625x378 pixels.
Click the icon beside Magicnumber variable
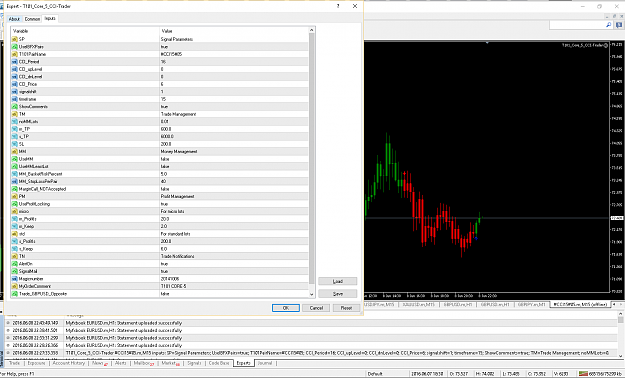(x=15, y=279)
